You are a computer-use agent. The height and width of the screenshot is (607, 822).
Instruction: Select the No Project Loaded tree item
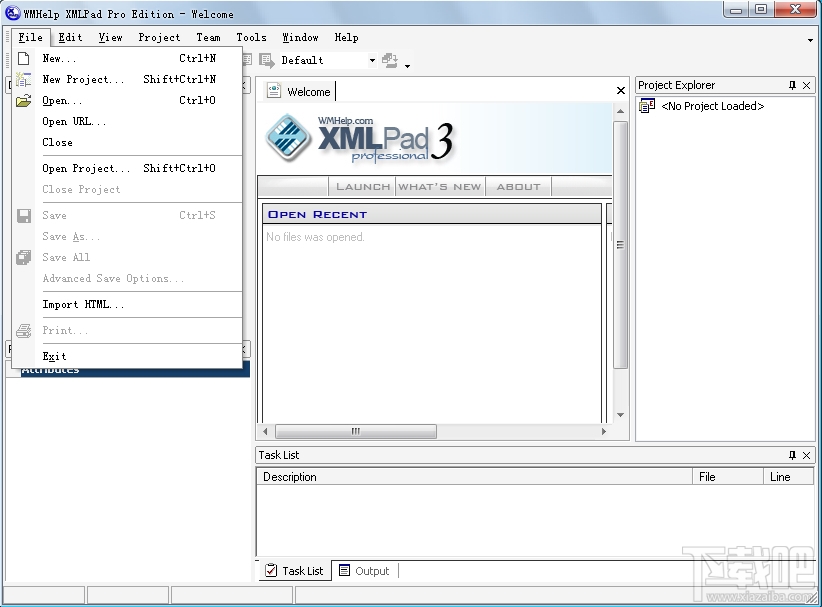(712, 106)
